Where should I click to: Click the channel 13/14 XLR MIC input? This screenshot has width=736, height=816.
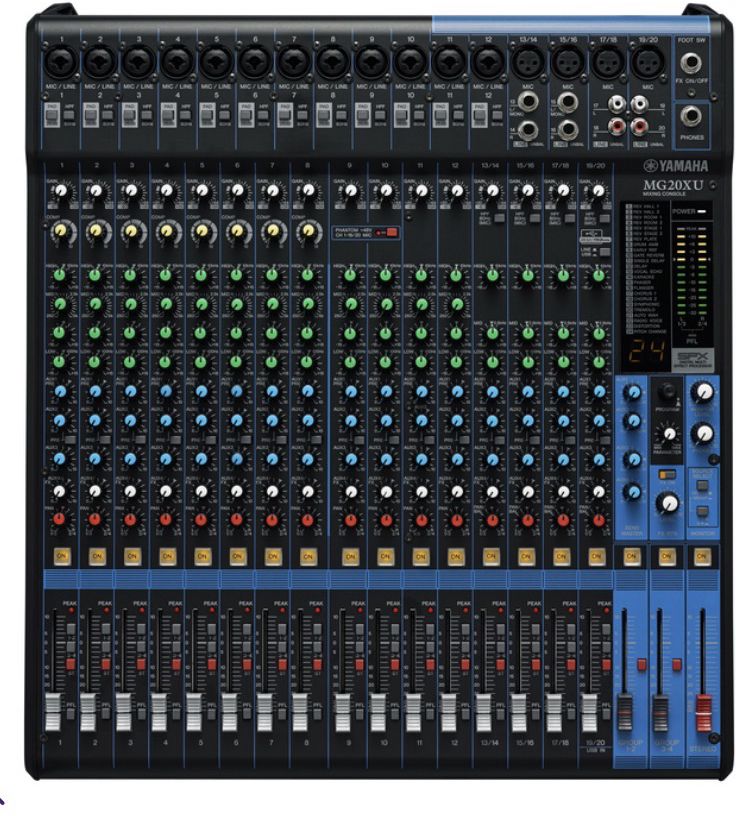[x=527, y=62]
